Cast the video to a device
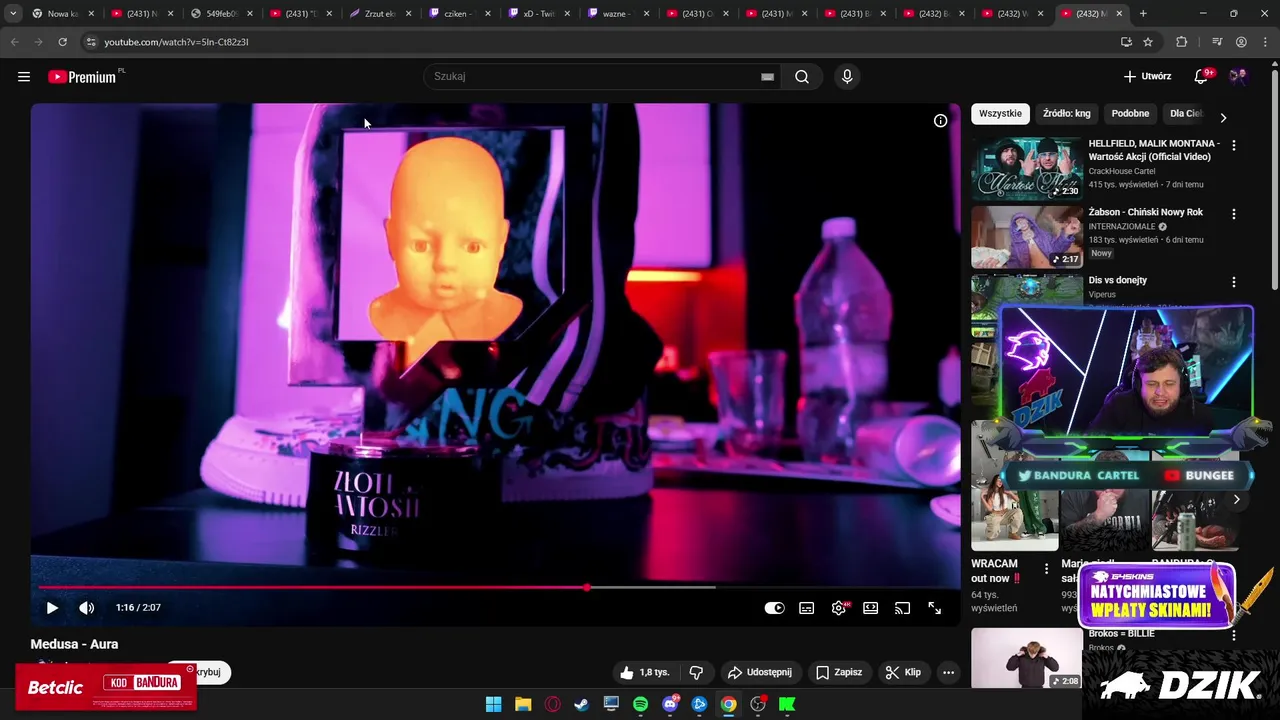This screenshot has width=1280, height=720. pyautogui.click(x=903, y=608)
